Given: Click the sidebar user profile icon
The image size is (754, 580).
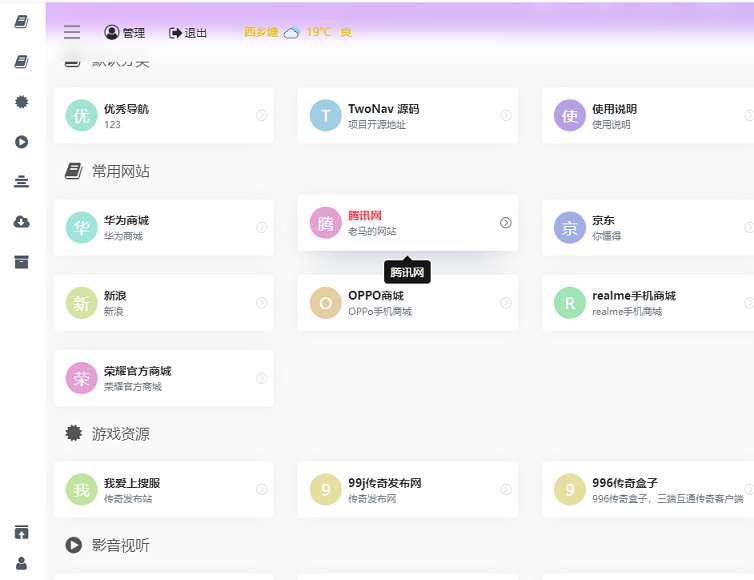Looking at the screenshot, I should [x=22, y=563].
